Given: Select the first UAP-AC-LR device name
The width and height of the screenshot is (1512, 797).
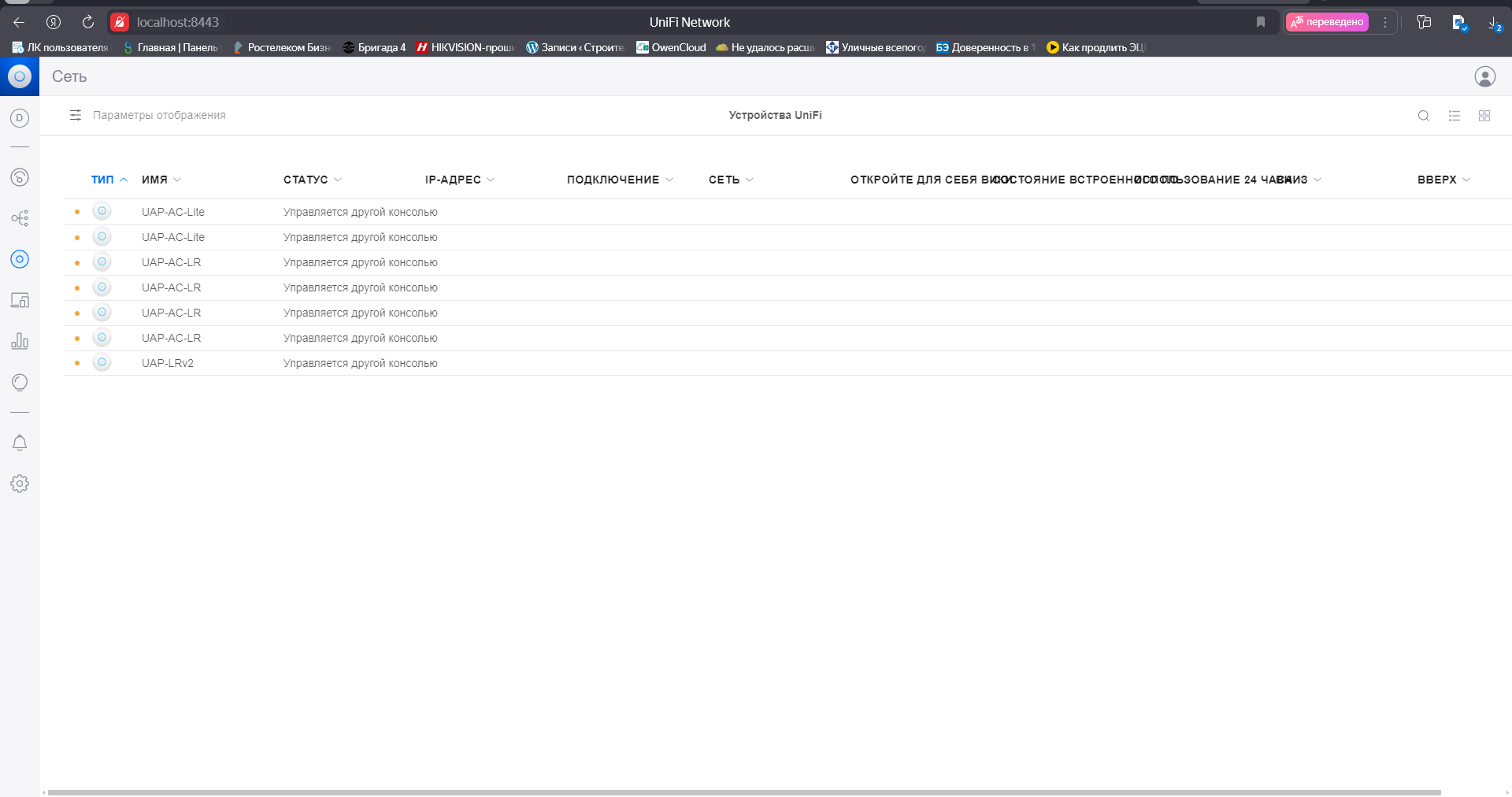Looking at the screenshot, I should tap(171, 262).
